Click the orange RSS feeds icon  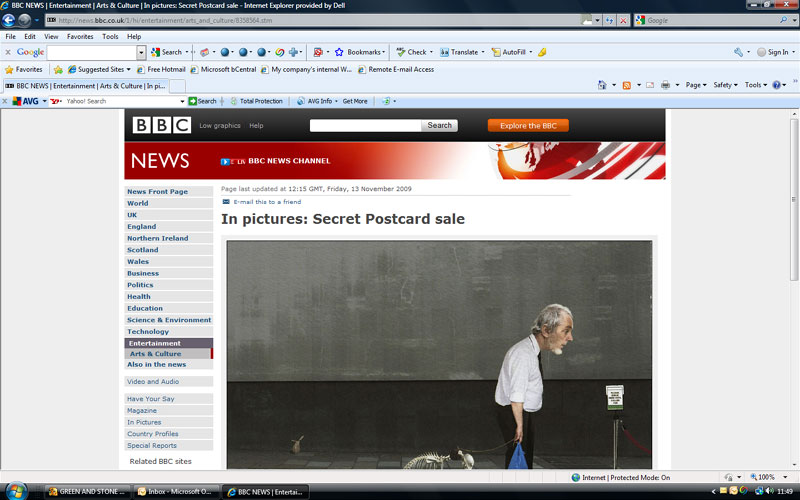[x=627, y=85]
